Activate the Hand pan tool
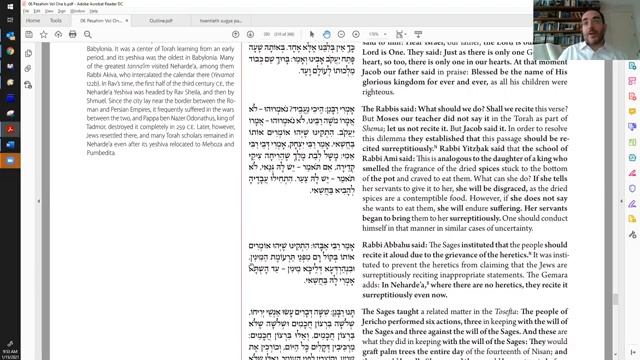 click(x=327, y=34)
